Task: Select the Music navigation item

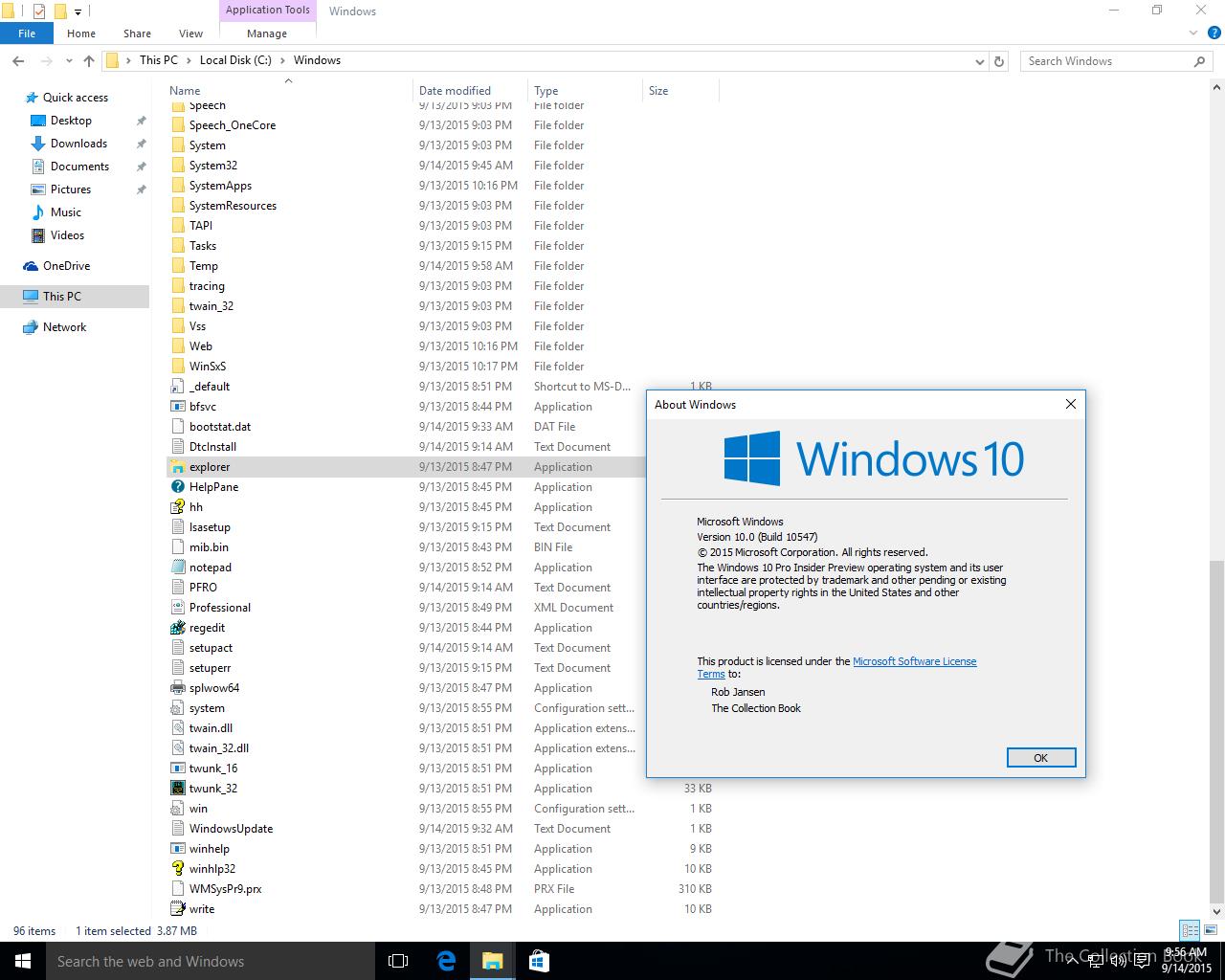Action: tap(66, 212)
